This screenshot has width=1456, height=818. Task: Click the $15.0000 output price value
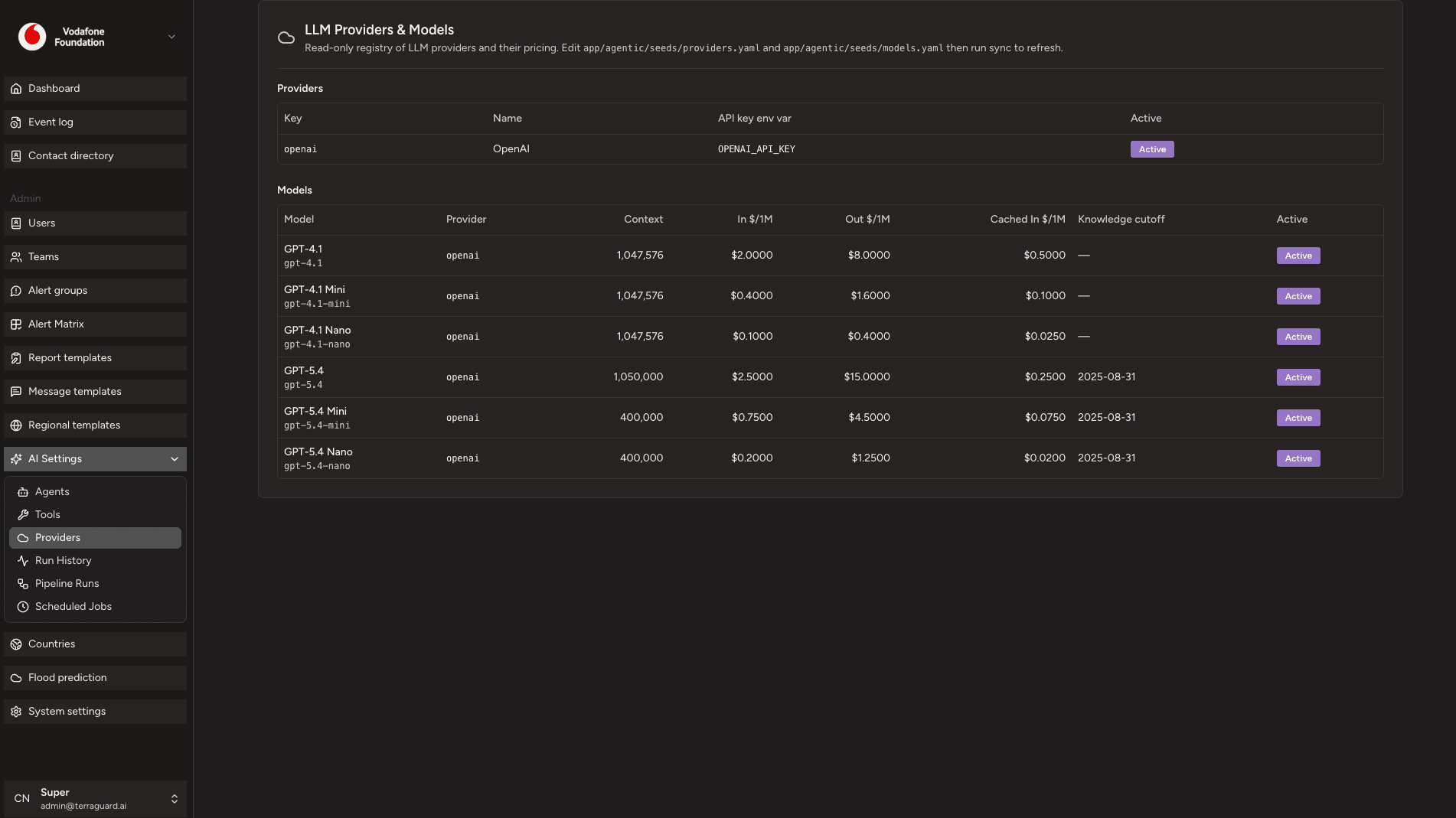click(x=867, y=377)
